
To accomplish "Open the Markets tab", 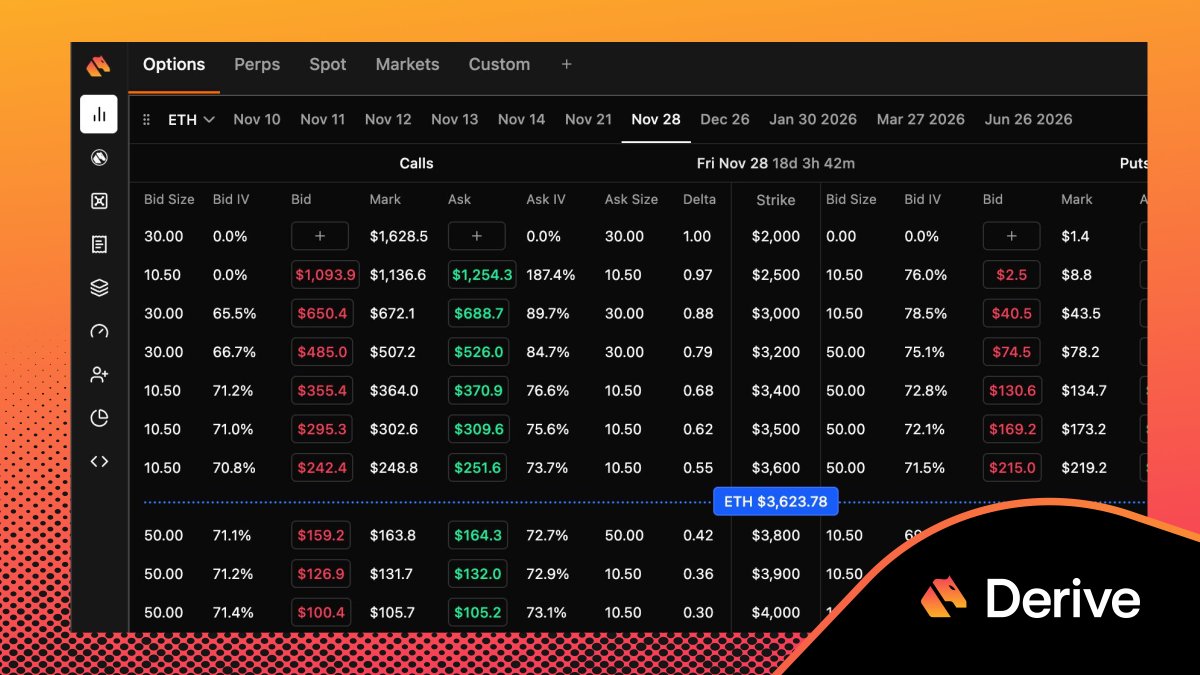I will click(x=407, y=64).
